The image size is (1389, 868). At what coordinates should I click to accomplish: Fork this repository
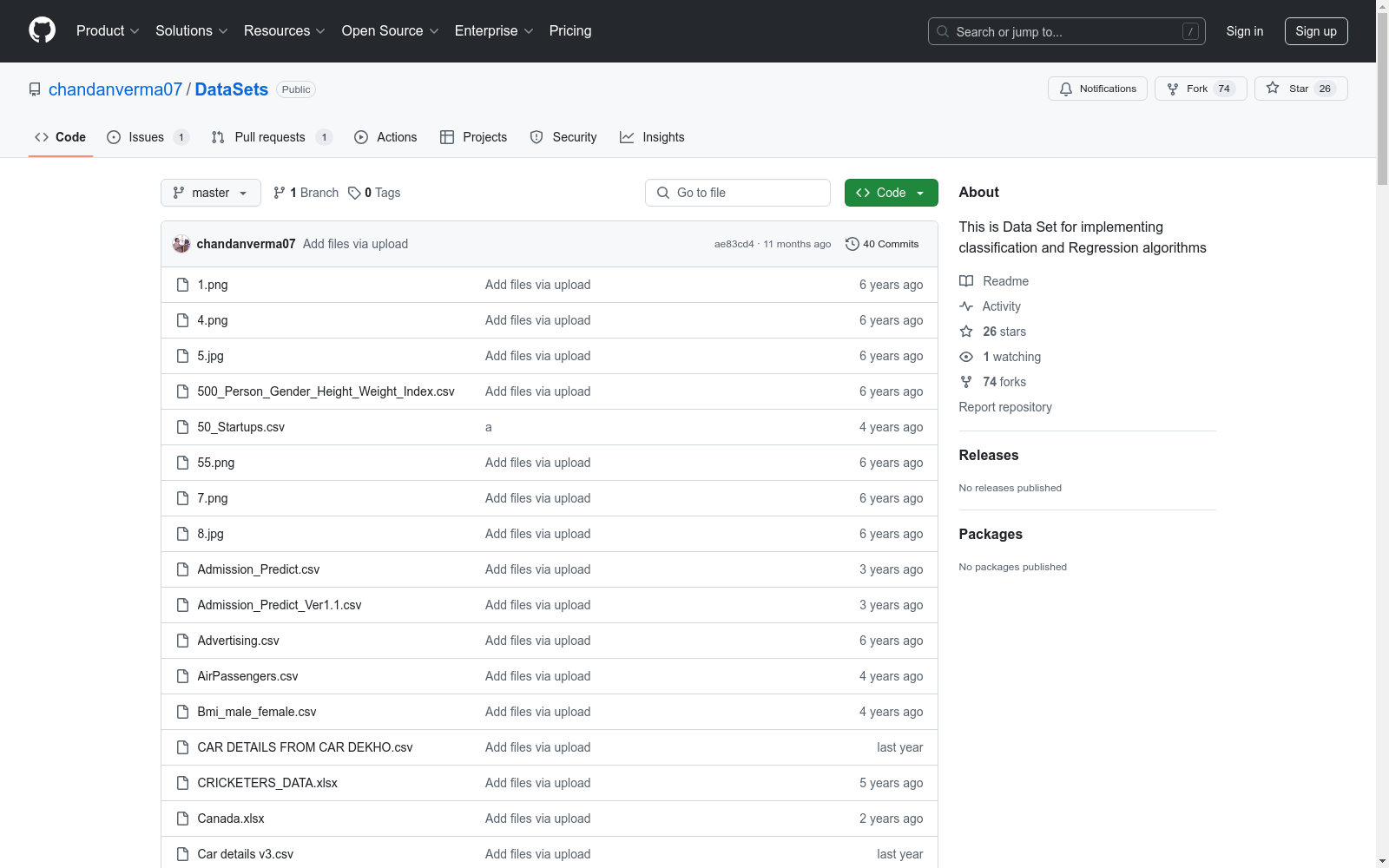click(1200, 89)
